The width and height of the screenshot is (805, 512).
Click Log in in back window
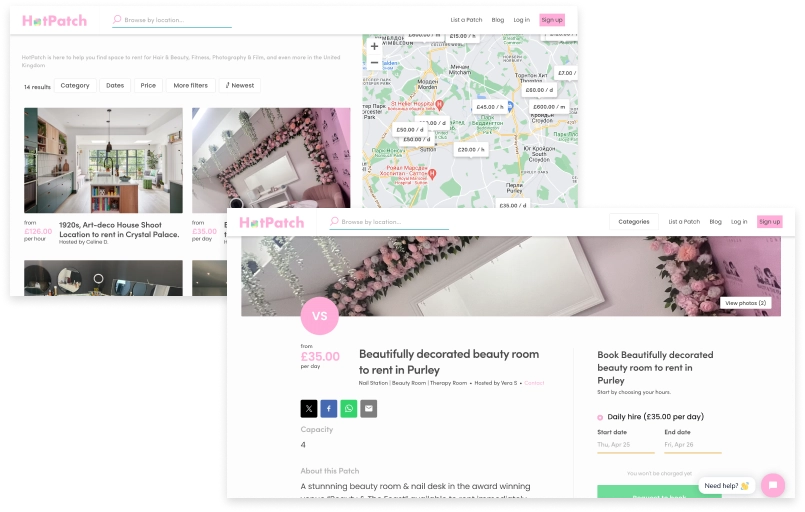[522, 20]
